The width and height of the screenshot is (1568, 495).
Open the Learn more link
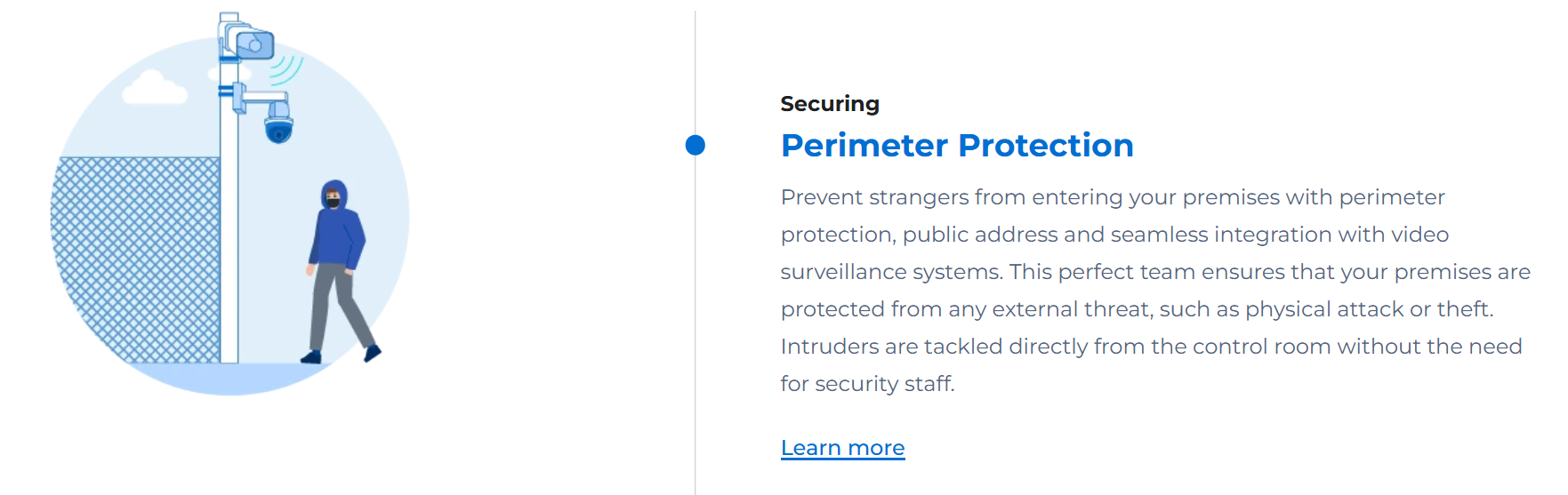point(842,448)
